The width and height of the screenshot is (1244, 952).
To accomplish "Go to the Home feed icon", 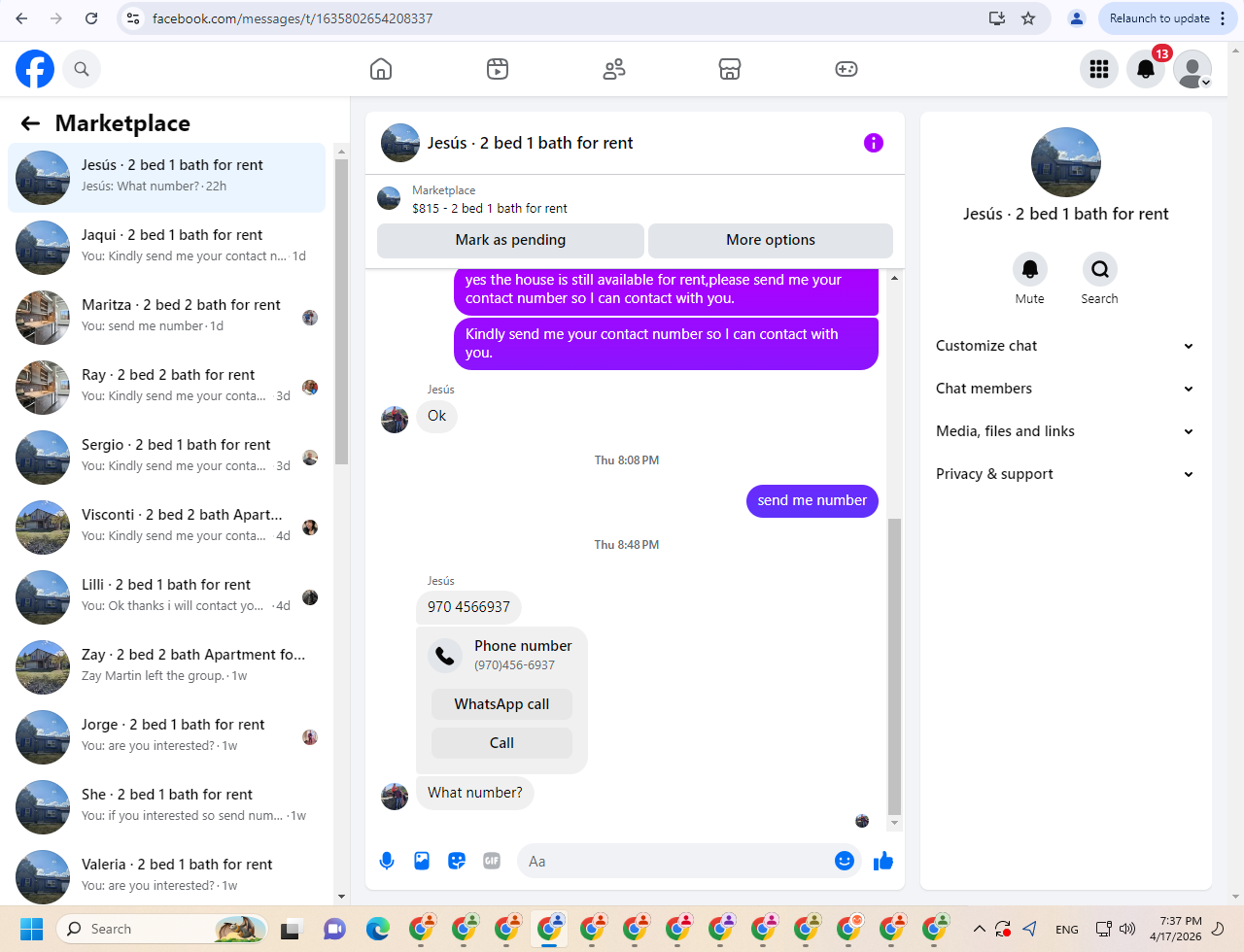I will tap(381, 69).
